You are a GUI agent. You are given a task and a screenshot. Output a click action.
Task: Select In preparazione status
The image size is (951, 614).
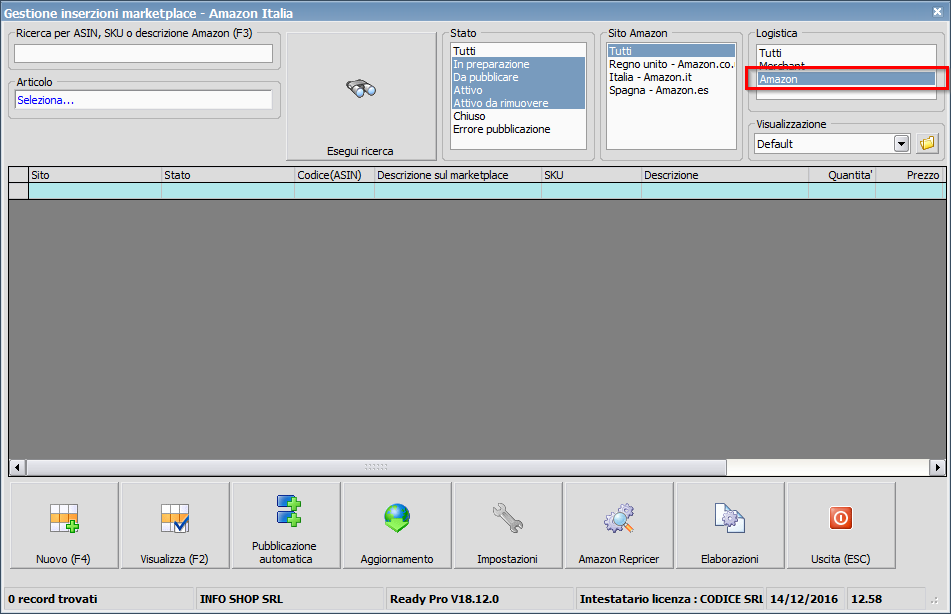tap(519, 64)
